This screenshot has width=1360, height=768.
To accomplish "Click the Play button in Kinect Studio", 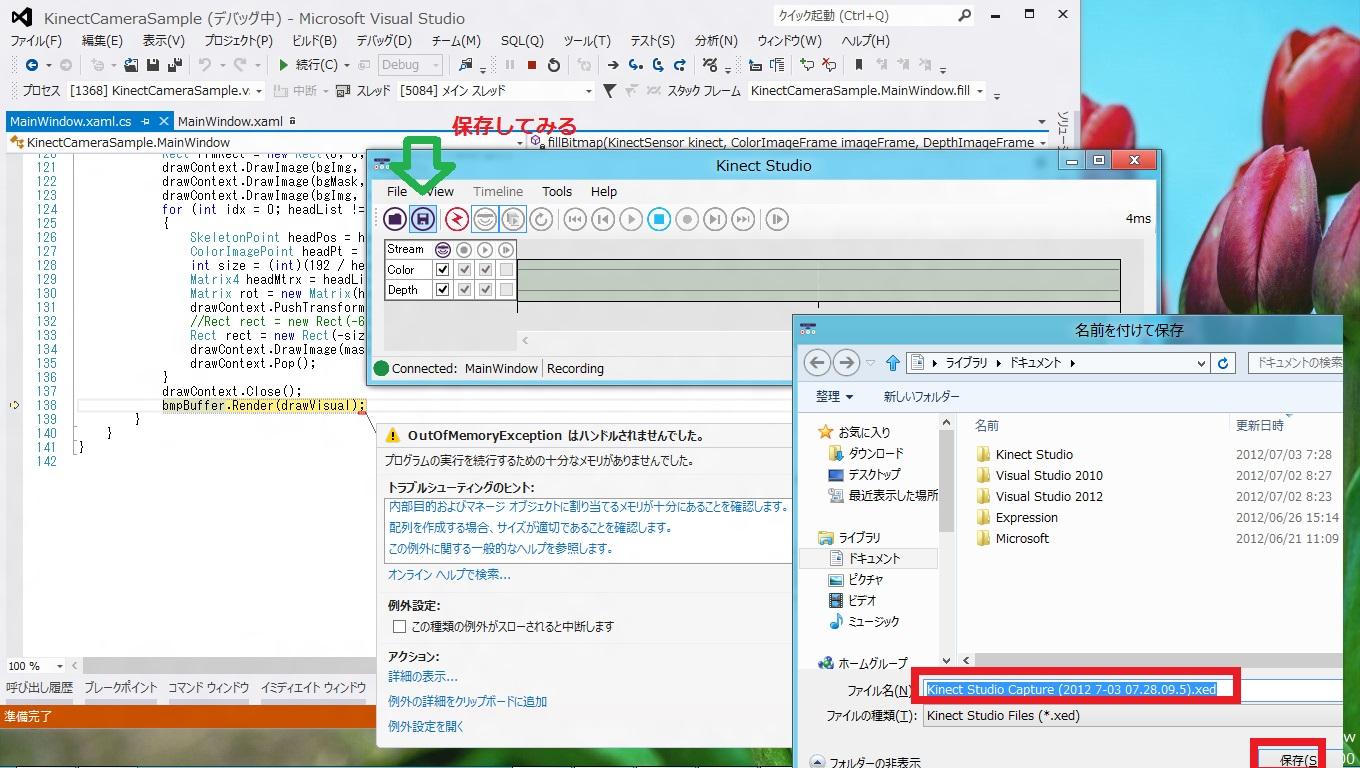I will click(631, 219).
